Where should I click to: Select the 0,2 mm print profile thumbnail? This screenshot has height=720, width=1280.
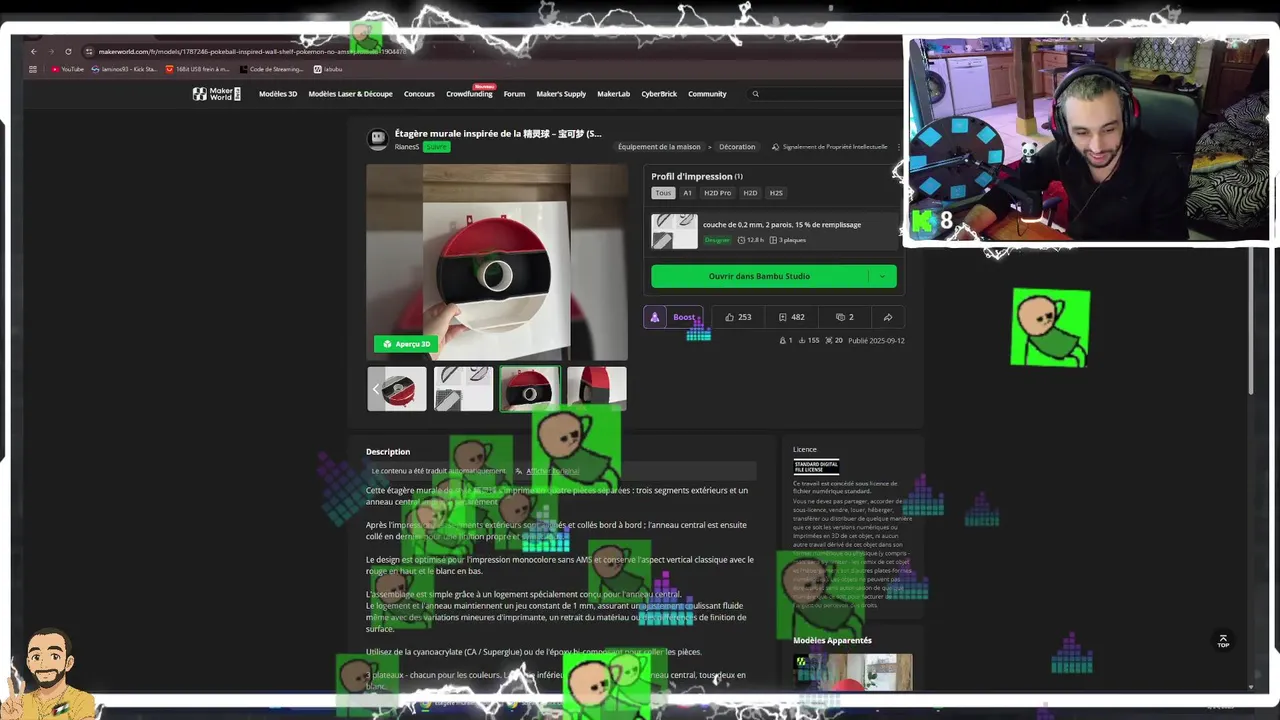(674, 231)
